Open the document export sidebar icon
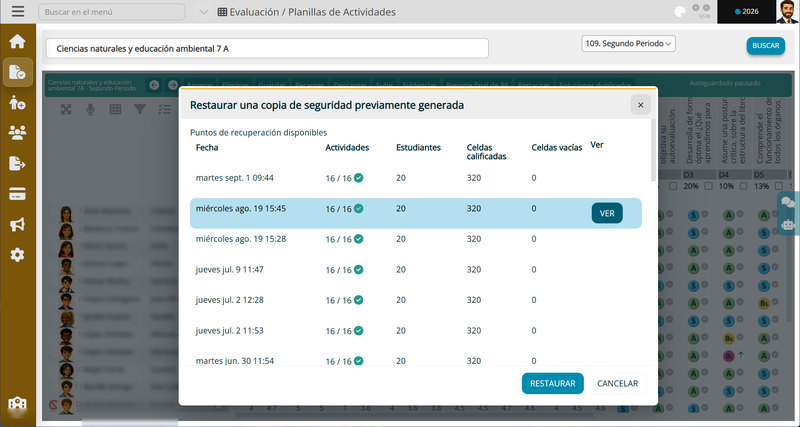This screenshot has height=427, width=800. click(x=17, y=164)
